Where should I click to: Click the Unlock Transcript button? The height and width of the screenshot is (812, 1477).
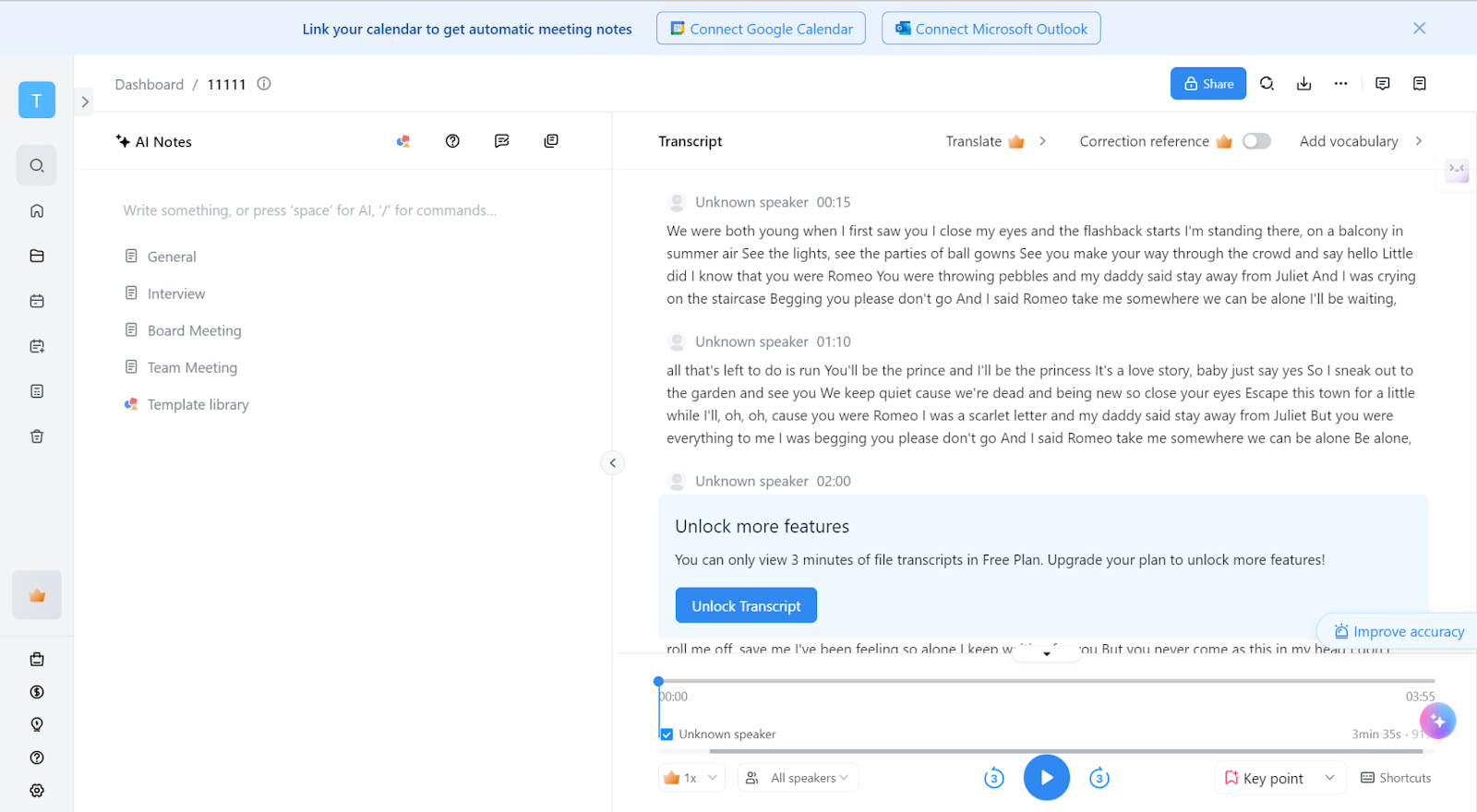click(746, 605)
